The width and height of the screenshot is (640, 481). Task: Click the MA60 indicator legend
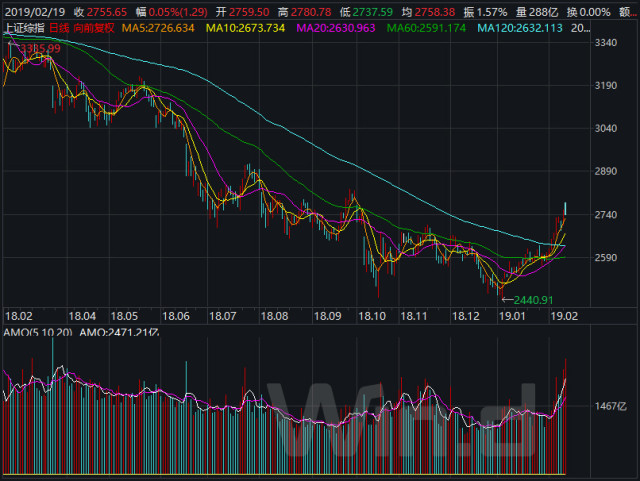click(x=428, y=28)
